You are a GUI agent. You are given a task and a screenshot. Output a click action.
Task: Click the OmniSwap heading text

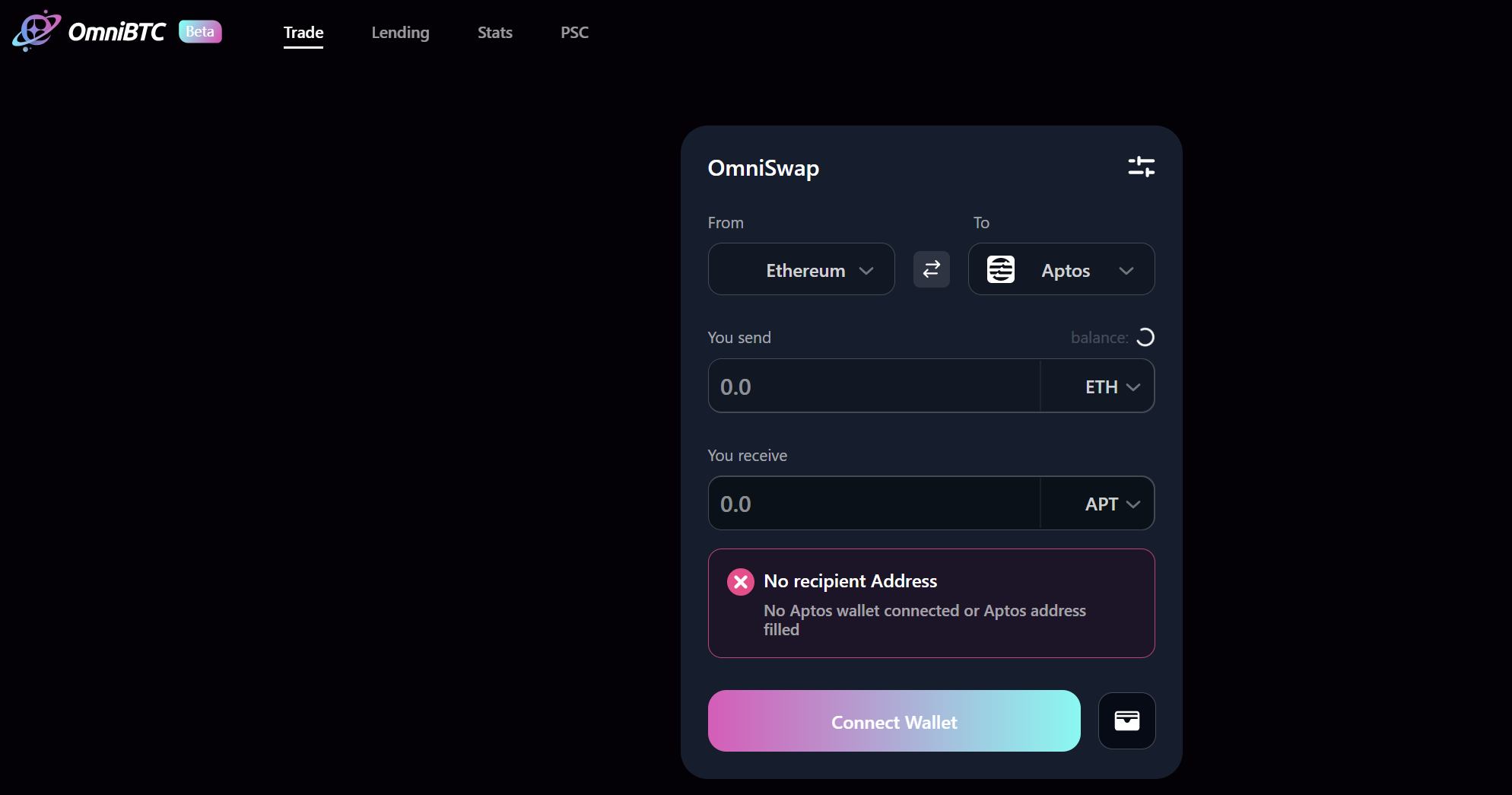click(x=763, y=168)
